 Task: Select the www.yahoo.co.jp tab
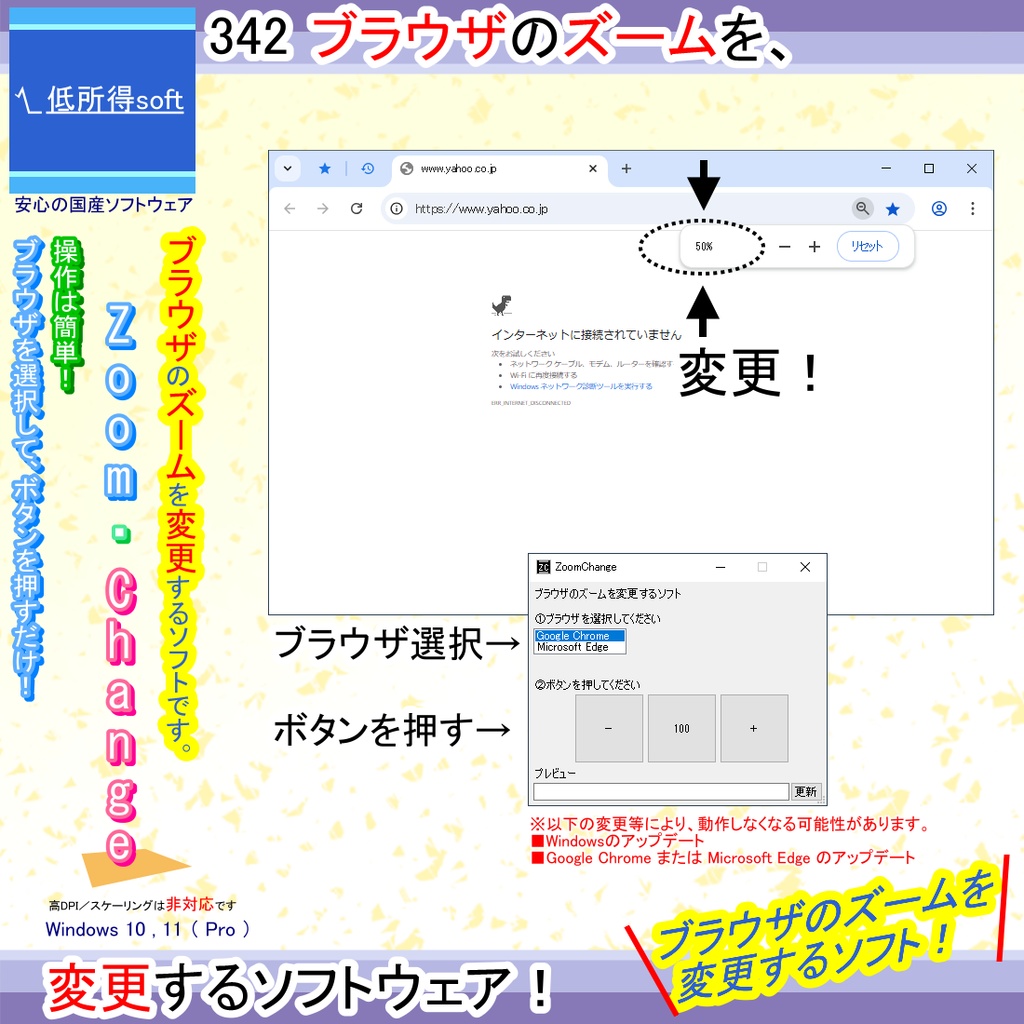click(500, 168)
